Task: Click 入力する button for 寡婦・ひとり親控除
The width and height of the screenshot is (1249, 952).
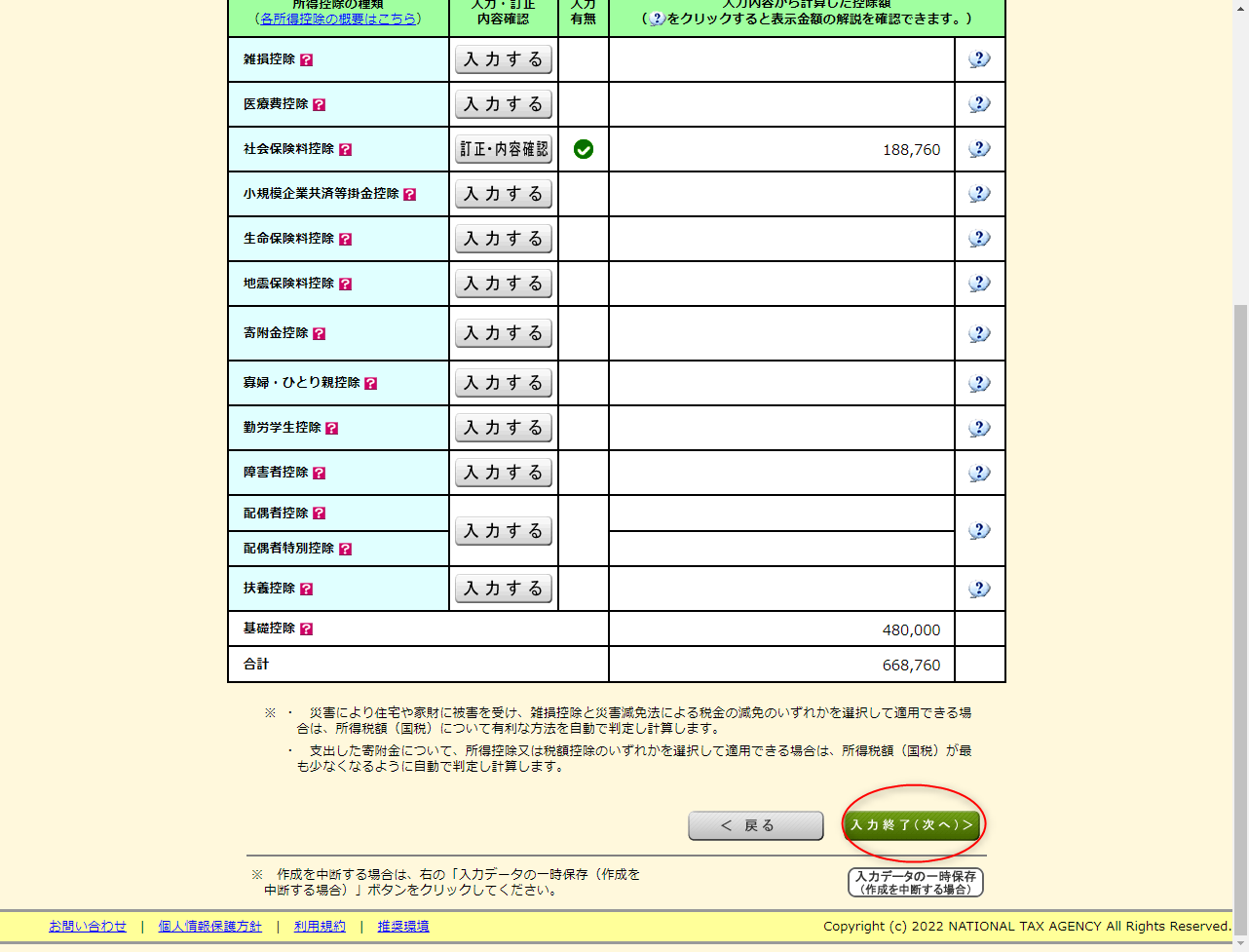Action: click(504, 383)
